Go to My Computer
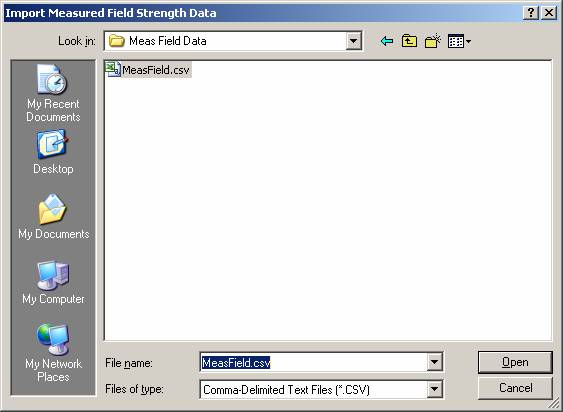 tap(53, 283)
